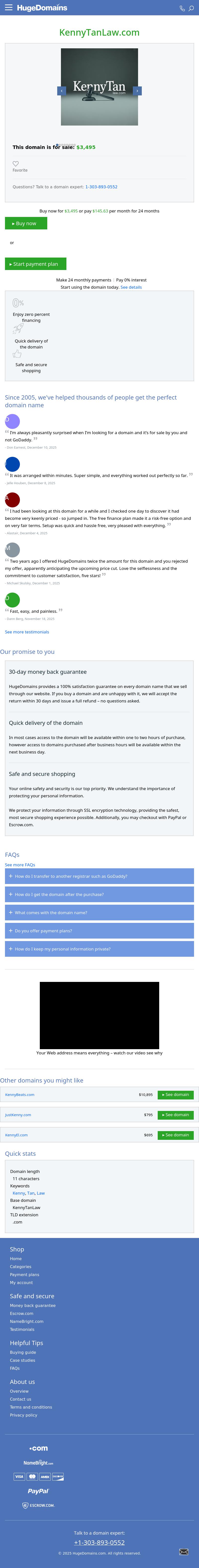Show next domain image with right arrow

pyautogui.click(x=138, y=91)
